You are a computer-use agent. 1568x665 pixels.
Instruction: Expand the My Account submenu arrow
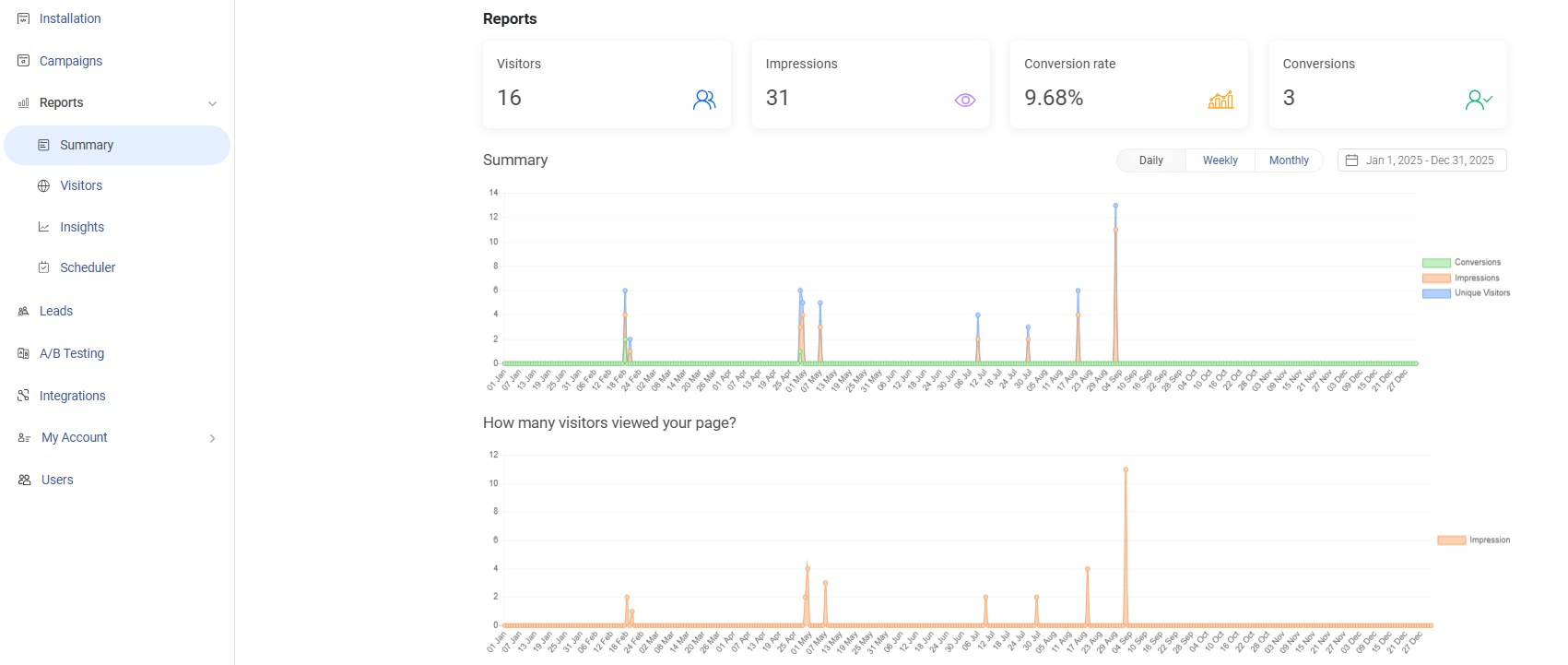(212, 438)
